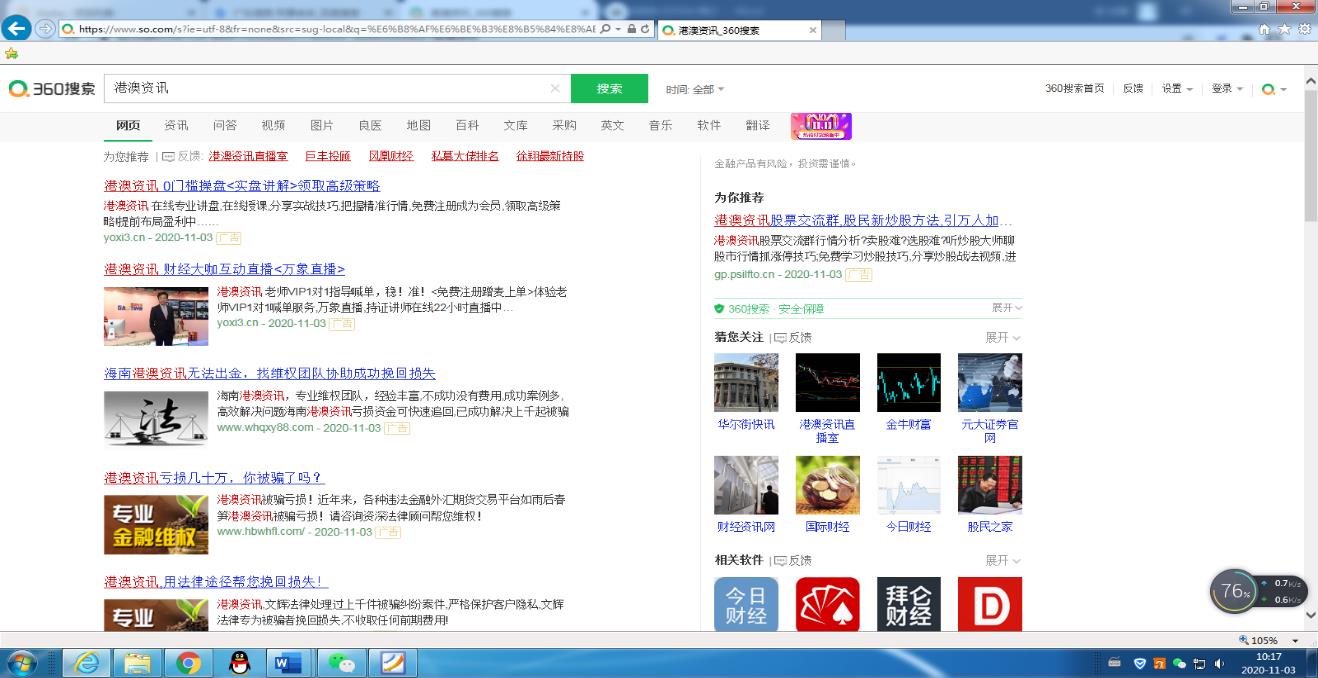
Task: Open the browser tools gear icon
Action: [1304, 30]
